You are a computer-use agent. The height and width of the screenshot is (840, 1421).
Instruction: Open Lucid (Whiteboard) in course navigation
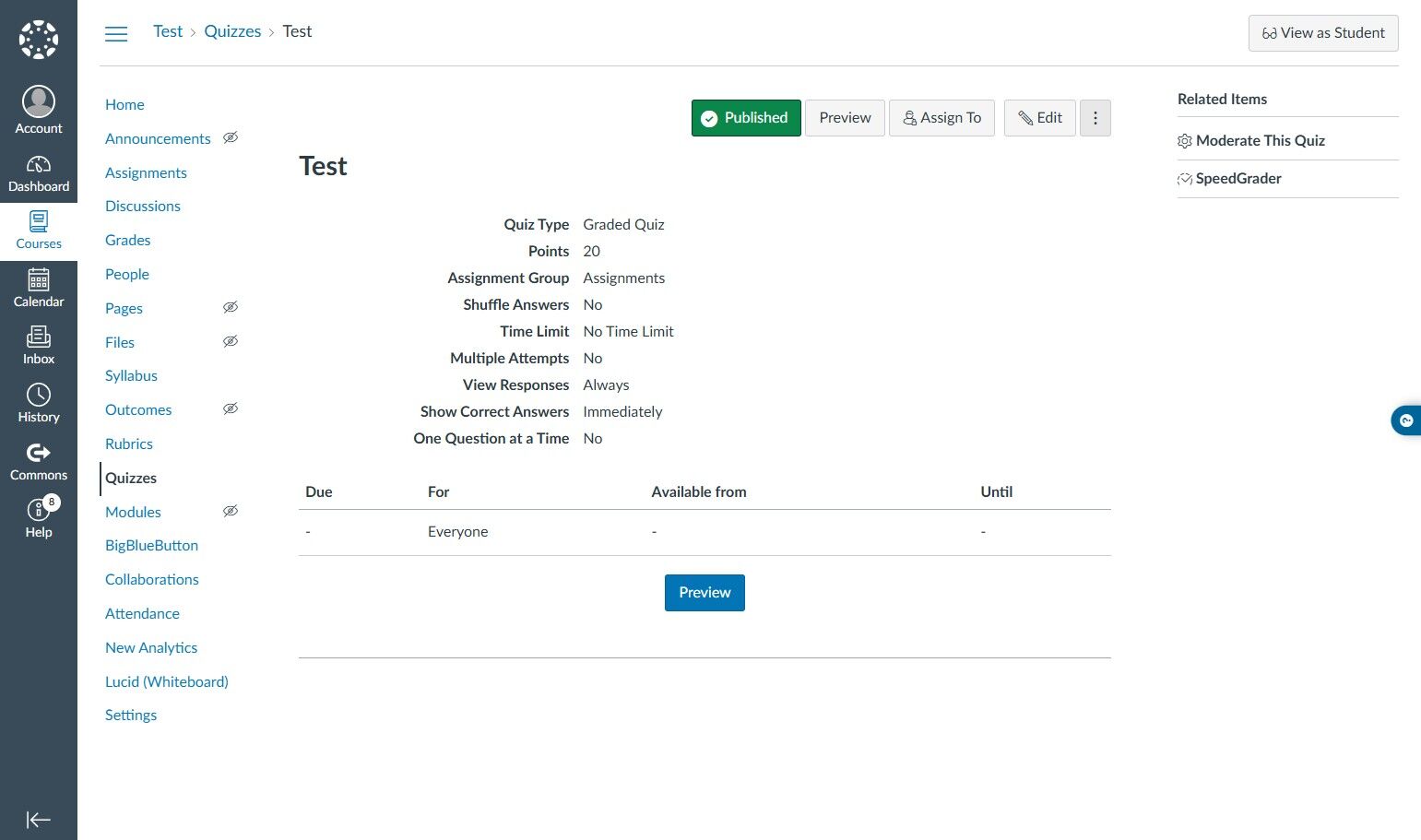click(167, 681)
